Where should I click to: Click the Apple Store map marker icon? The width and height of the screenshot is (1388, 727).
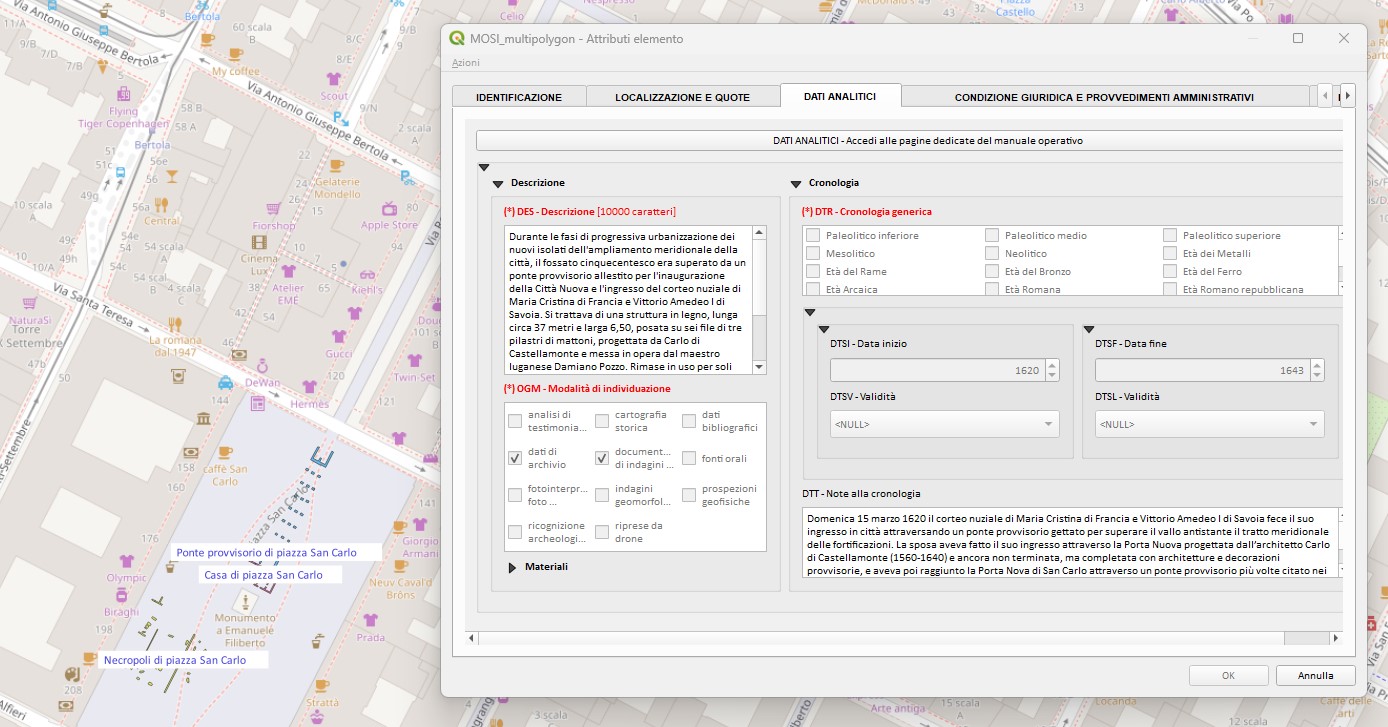tap(389, 209)
